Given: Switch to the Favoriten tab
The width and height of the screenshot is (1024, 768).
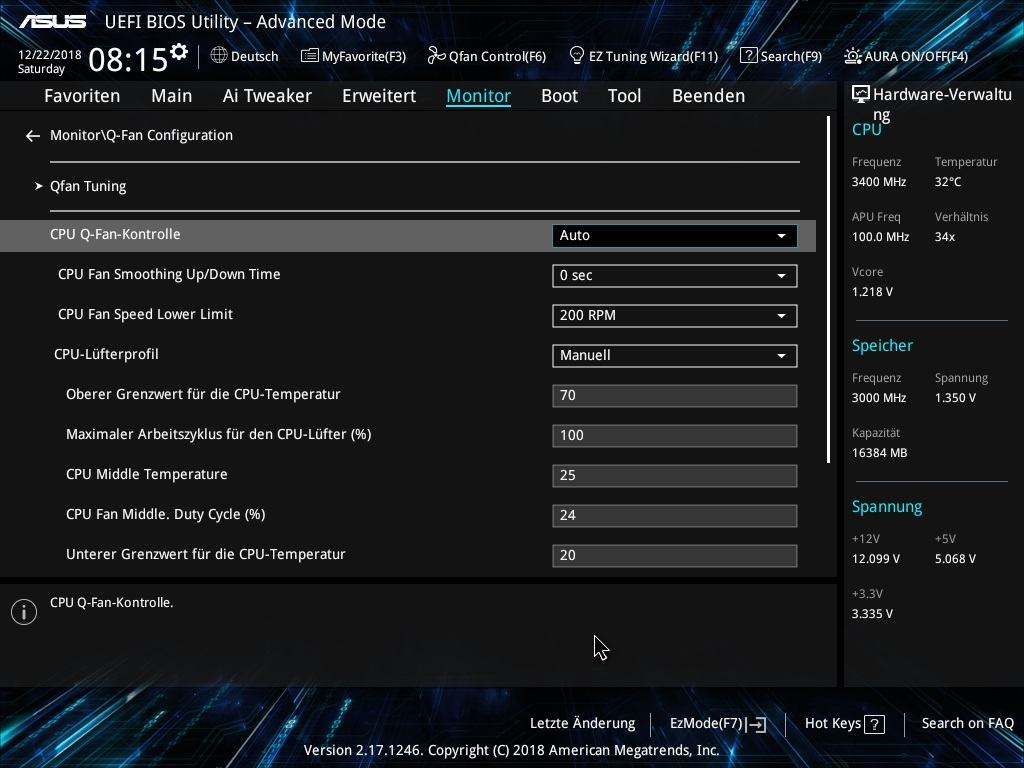Looking at the screenshot, I should 82,96.
